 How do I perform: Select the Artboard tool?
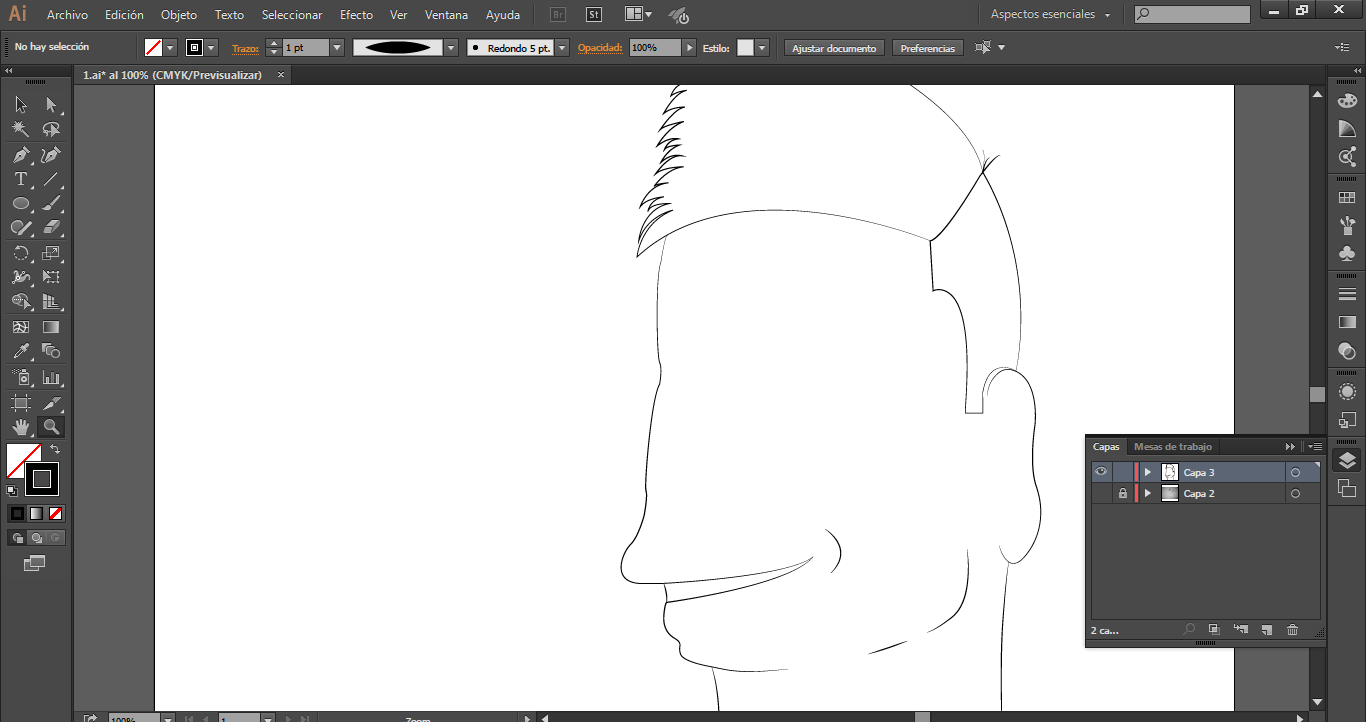[x=20, y=403]
